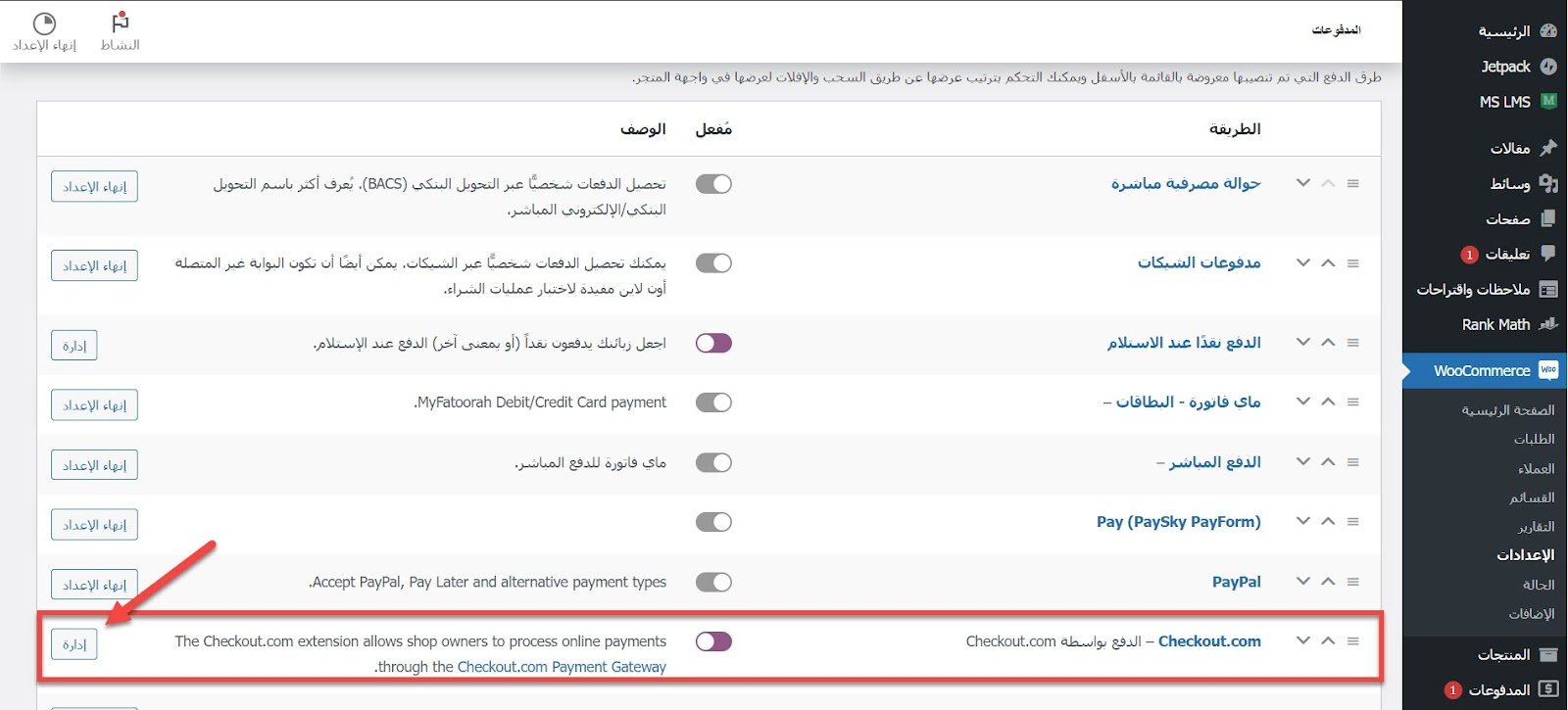Viewport: 1568px width, 710px height.
Task: Disable the الدفع نقدًا عند الاستلام toggle
Action: pyautogui.click(x=713, y=343)
